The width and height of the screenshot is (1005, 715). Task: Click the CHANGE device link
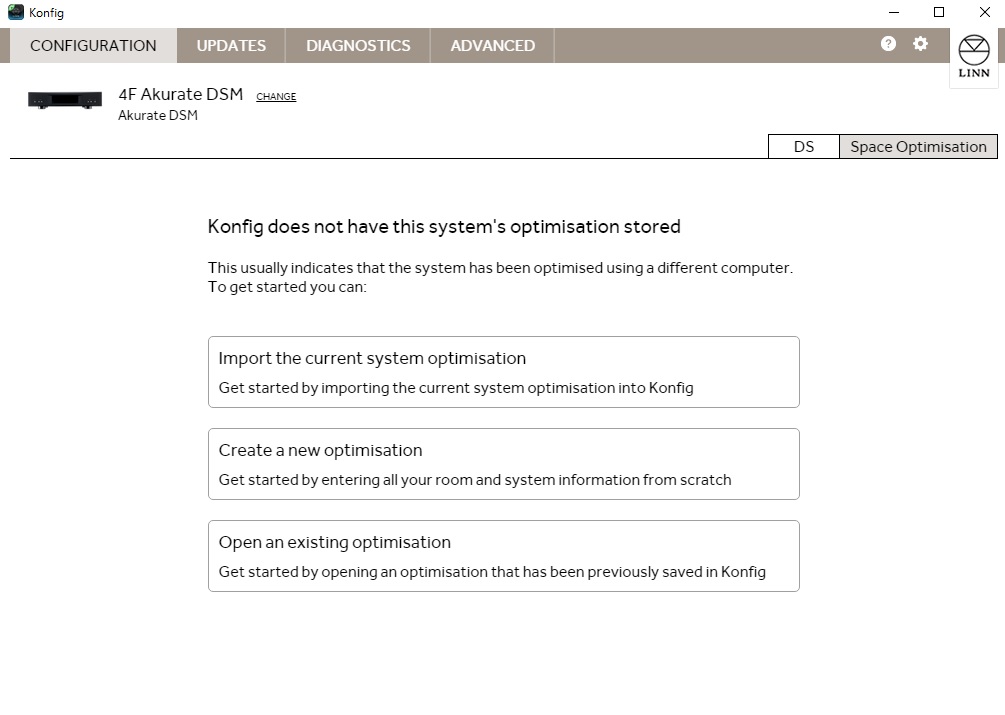click(x=276, y=97)
